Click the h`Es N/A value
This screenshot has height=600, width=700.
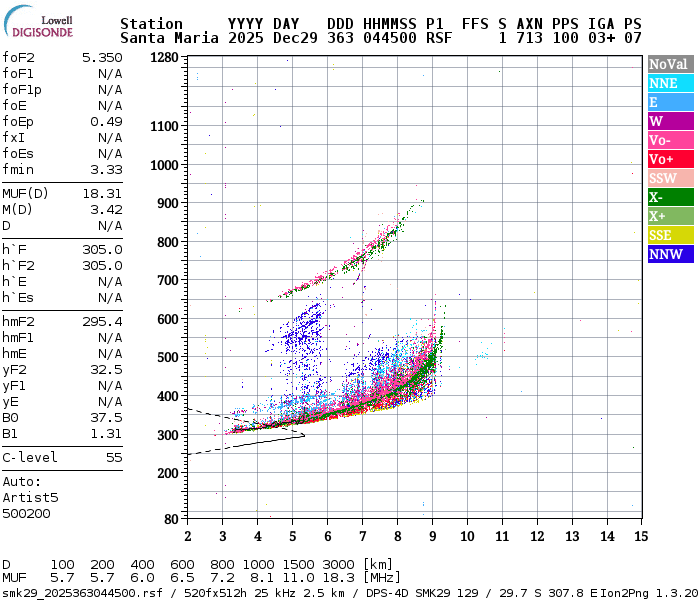(110, 298)
